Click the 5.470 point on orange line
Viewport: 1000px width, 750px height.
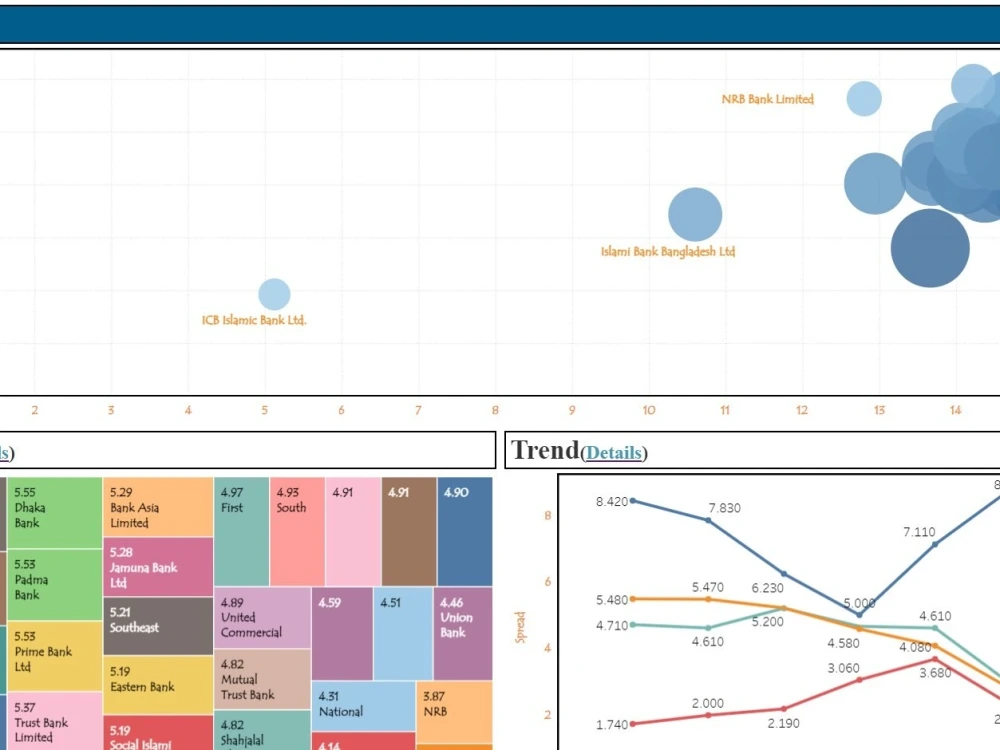tap(709, 599)
